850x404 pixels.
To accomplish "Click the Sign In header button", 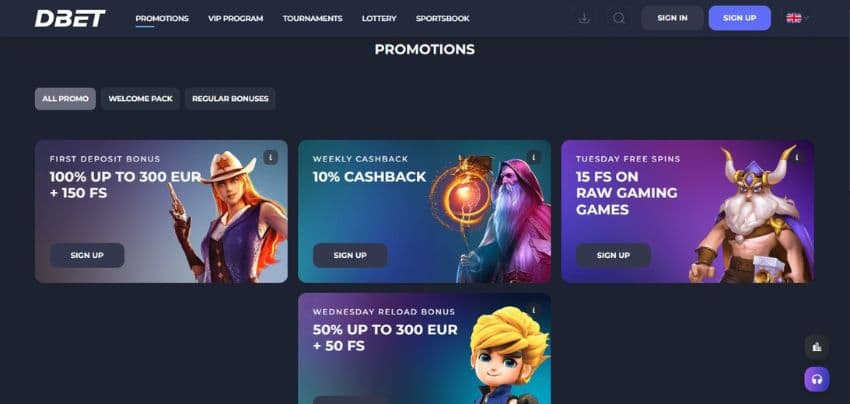I will pos(672,18).
